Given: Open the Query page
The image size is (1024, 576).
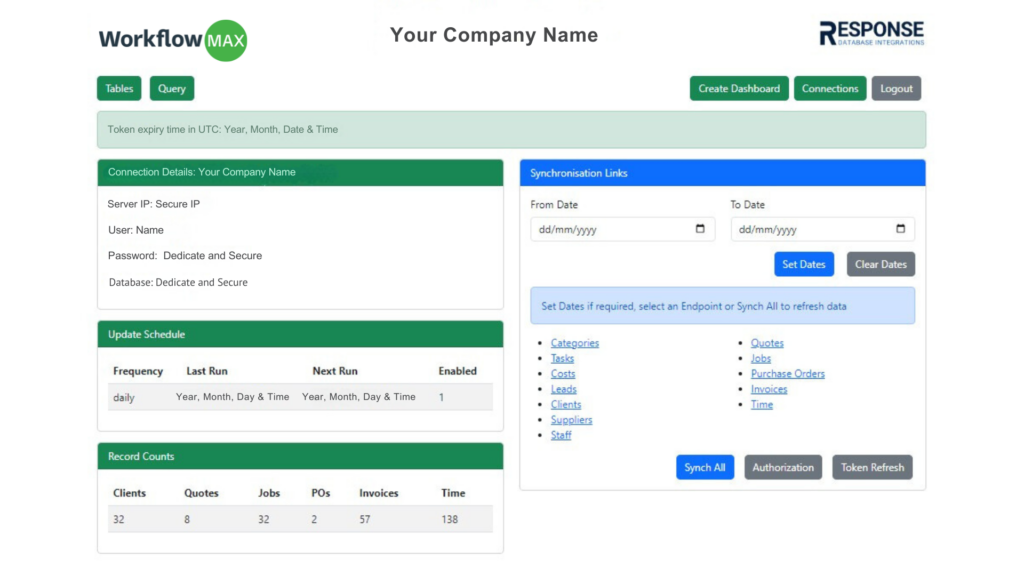Looking at the screenshot, I should click(172, 89).
